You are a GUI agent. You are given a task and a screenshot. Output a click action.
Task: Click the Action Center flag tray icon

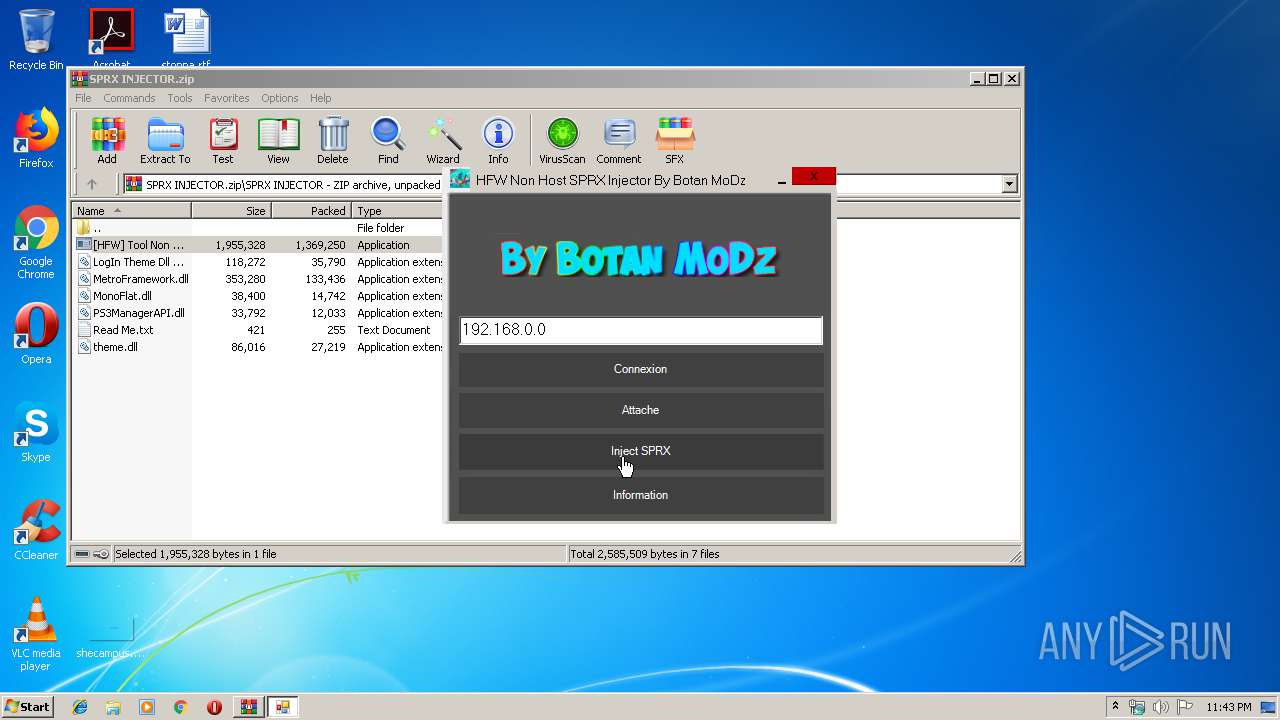(x=1184, y=707)
